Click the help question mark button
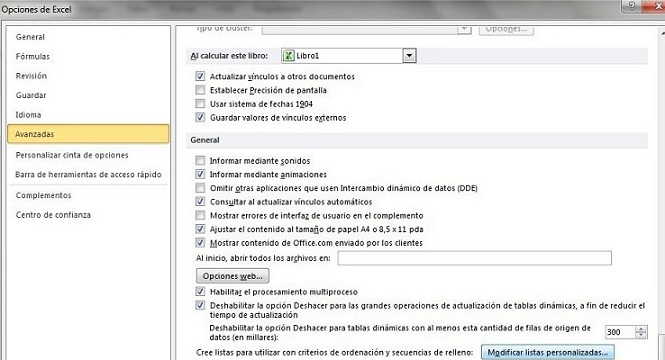 tap(631, 6)
